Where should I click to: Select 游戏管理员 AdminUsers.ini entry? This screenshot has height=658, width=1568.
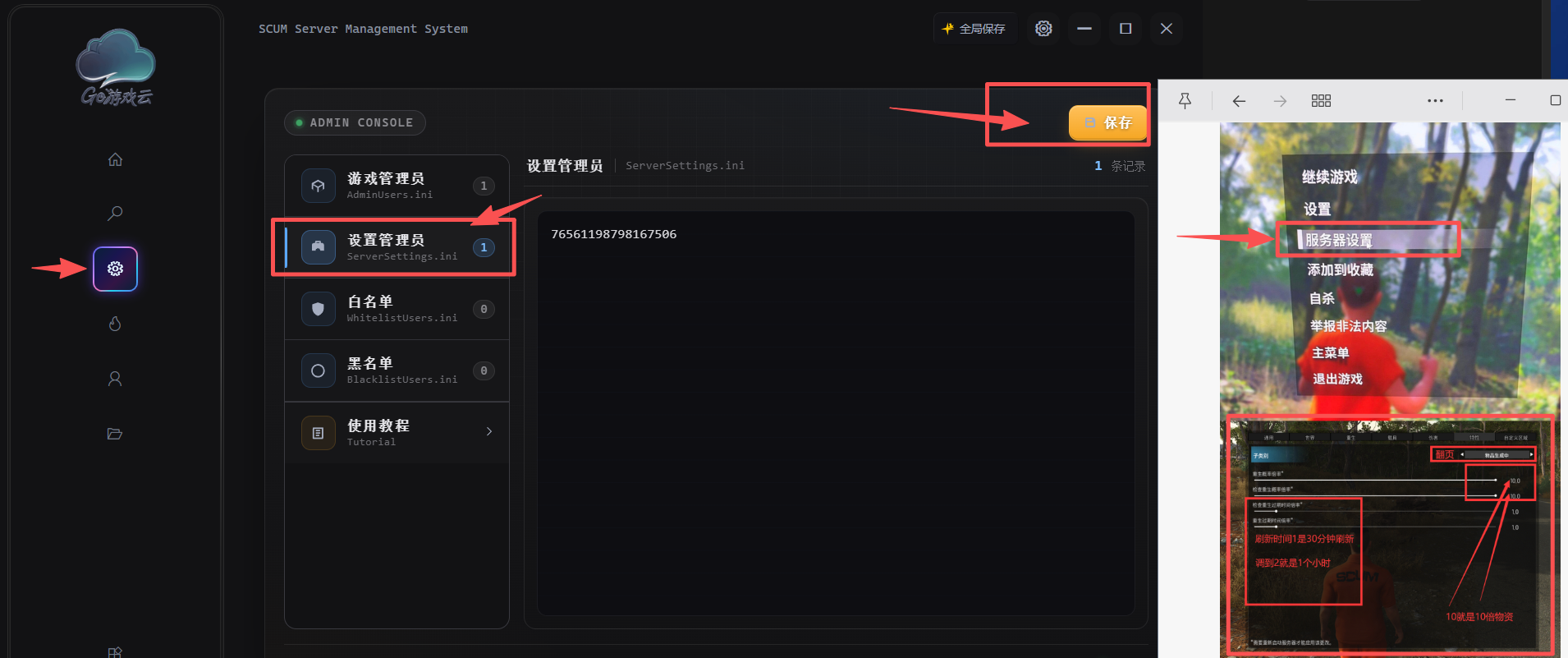397,186
